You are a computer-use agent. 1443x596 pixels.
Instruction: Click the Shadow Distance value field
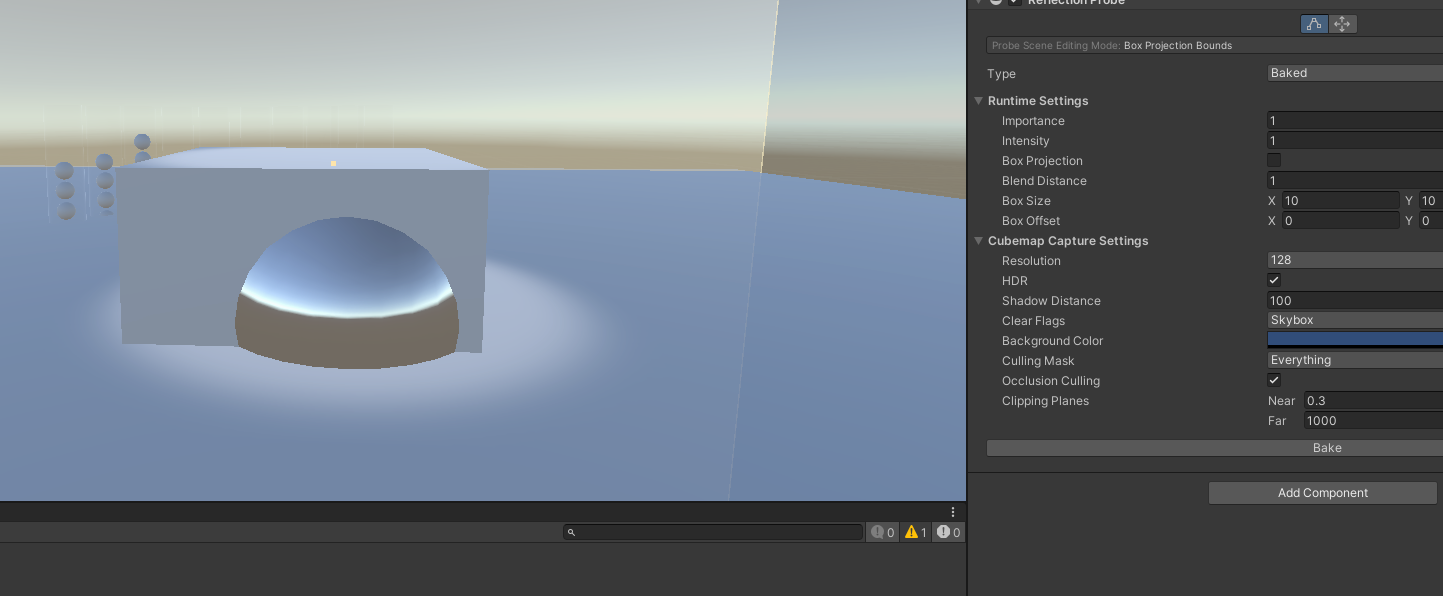point(1355,301)
